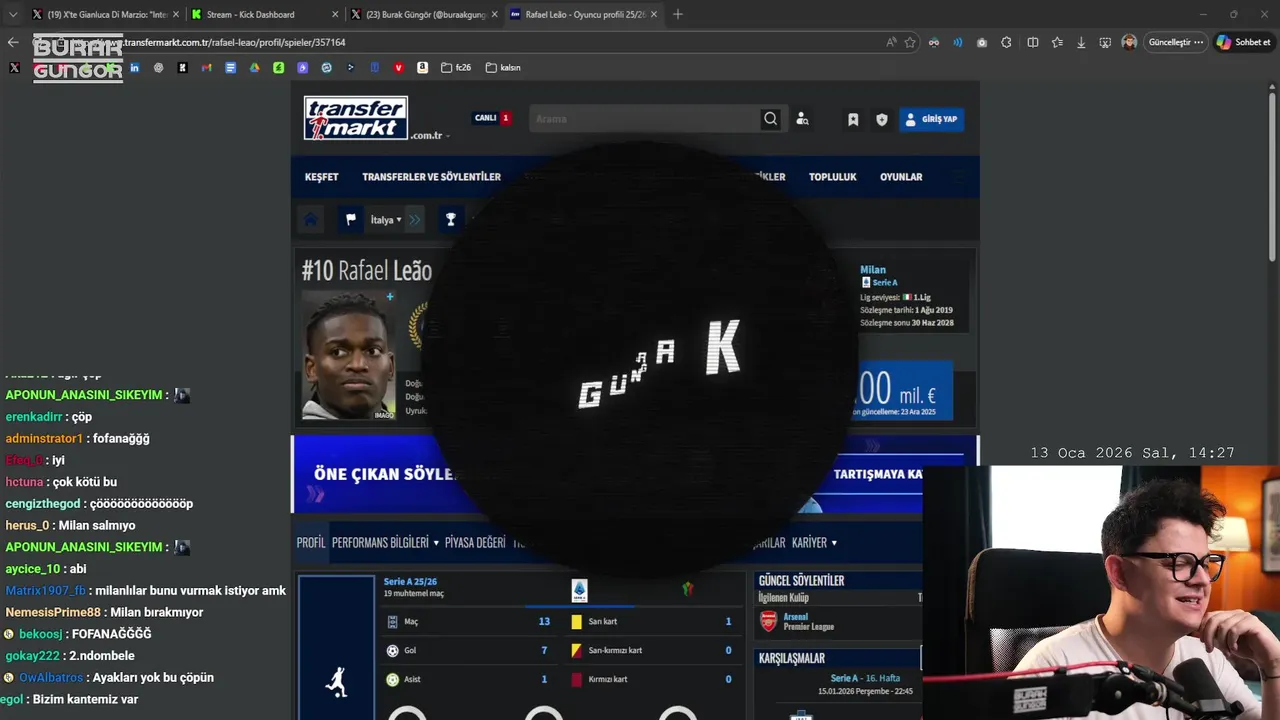Image resolution: width=1280 pixels, height=720 pixels.
Task: Open the LinkedIn bookmark
Action: pos(134,68)
